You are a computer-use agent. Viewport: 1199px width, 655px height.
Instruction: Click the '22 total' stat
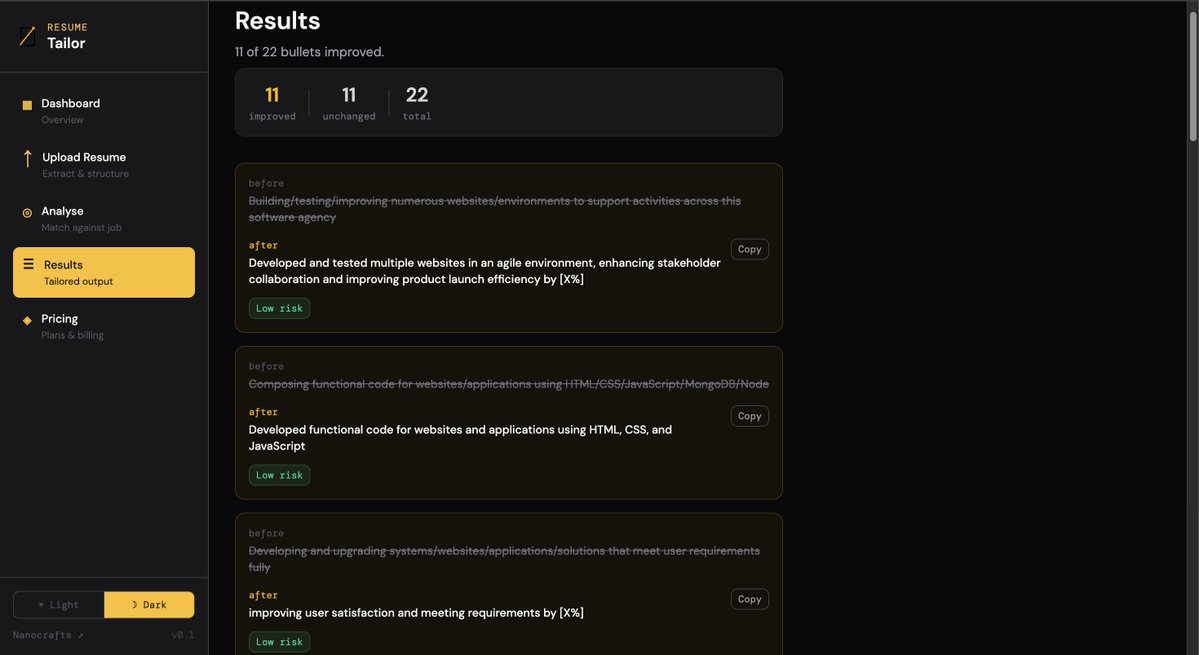[x=417, y=102]
